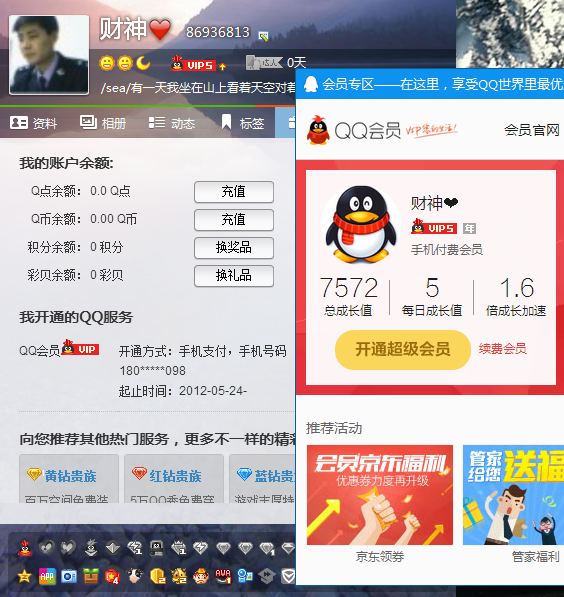Click the 7572 总成长值 value
Screen dimensions: 564x597
coord(348,288)
